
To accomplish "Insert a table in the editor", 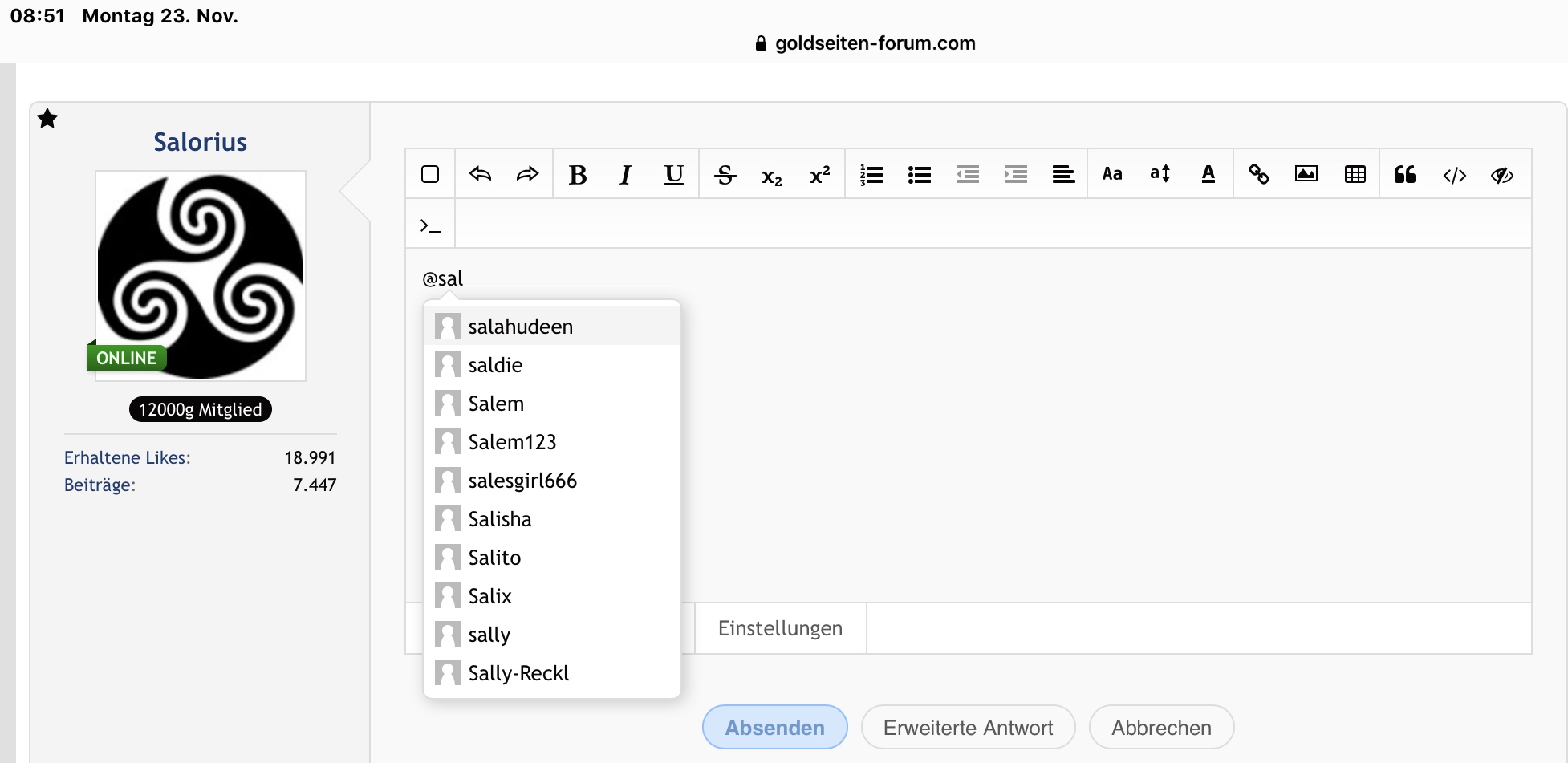I will (1355, 174).
